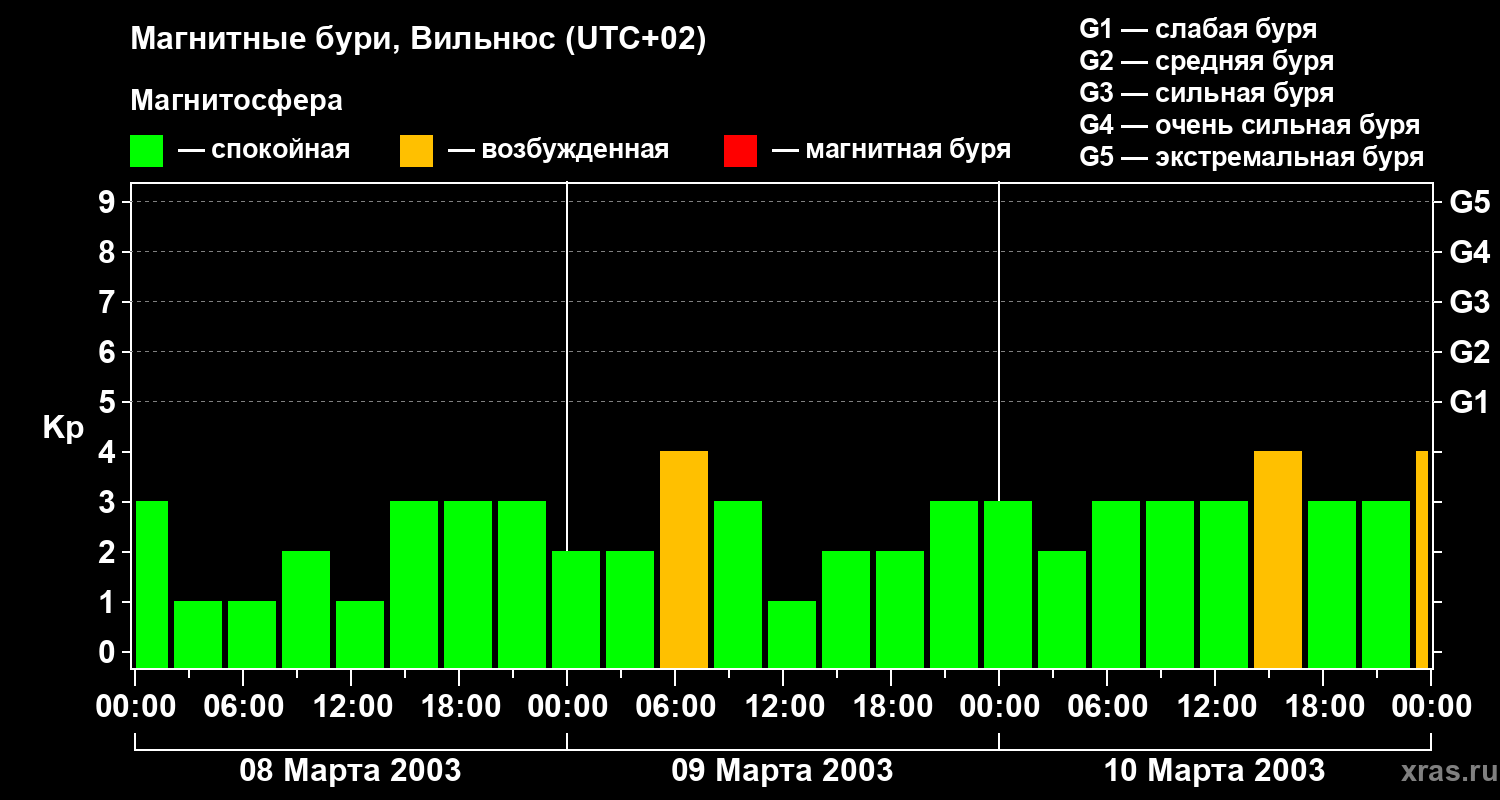
Task: Click the red legend swatch for магнитная буря
Action: (740, 150)
